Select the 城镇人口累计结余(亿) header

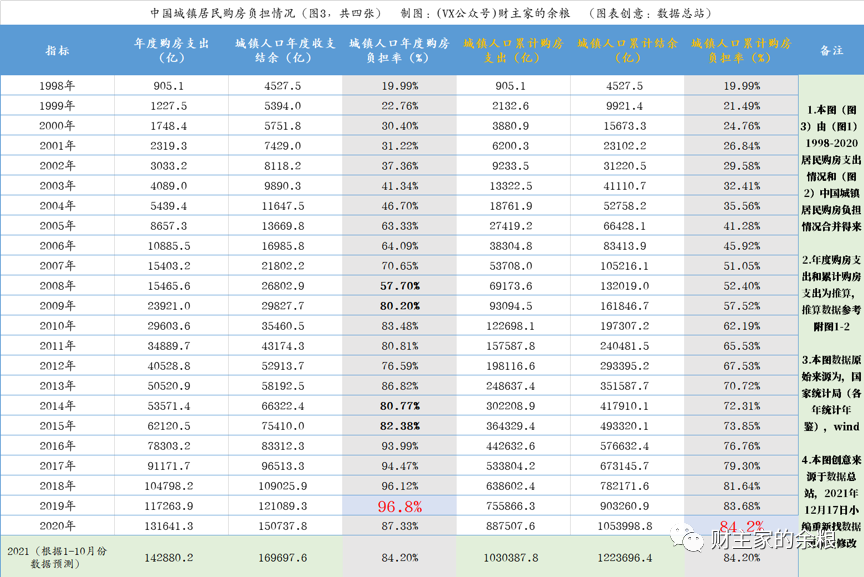coord(628,50)
